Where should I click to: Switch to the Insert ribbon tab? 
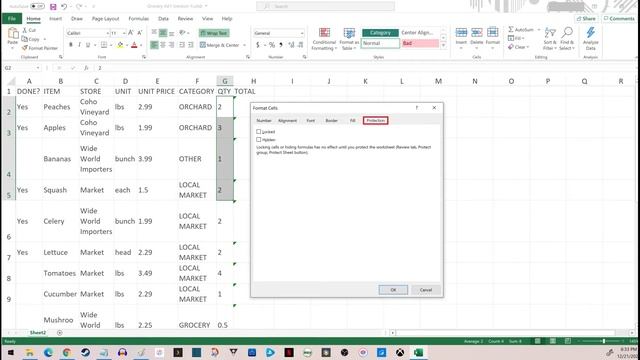coord(56,19)
